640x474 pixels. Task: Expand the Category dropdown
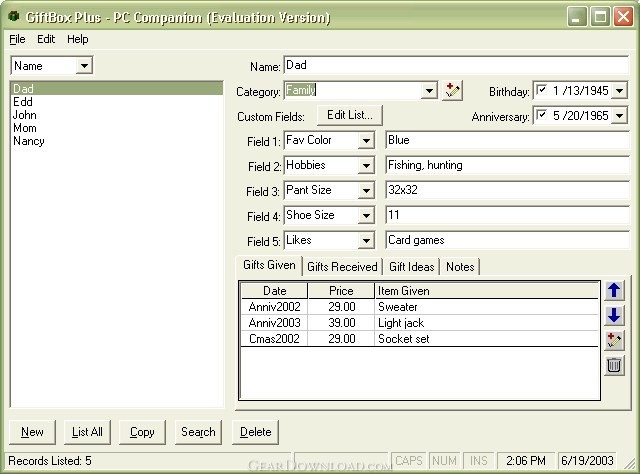[429, 91]
